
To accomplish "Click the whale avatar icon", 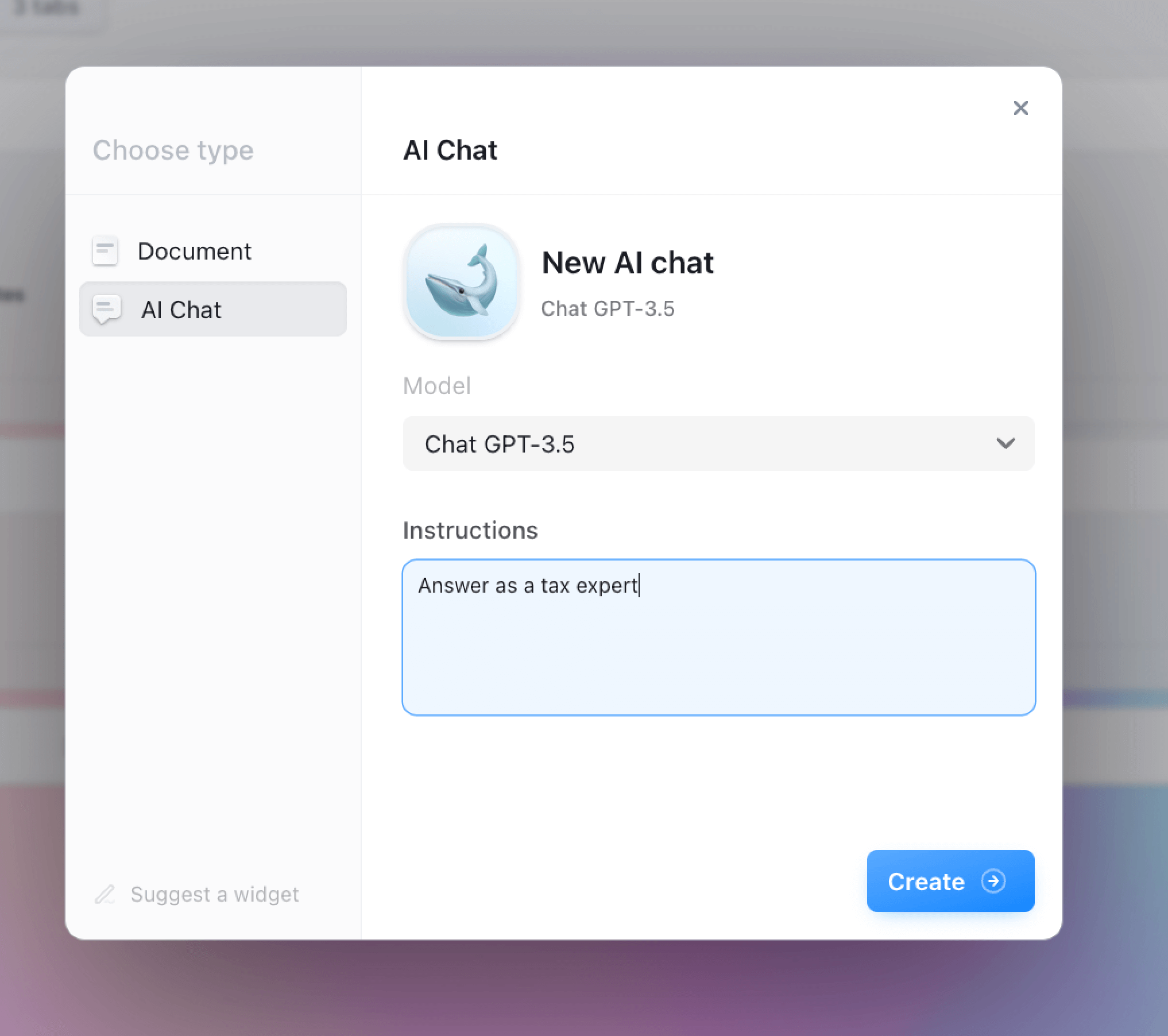I will coord(462,282).
